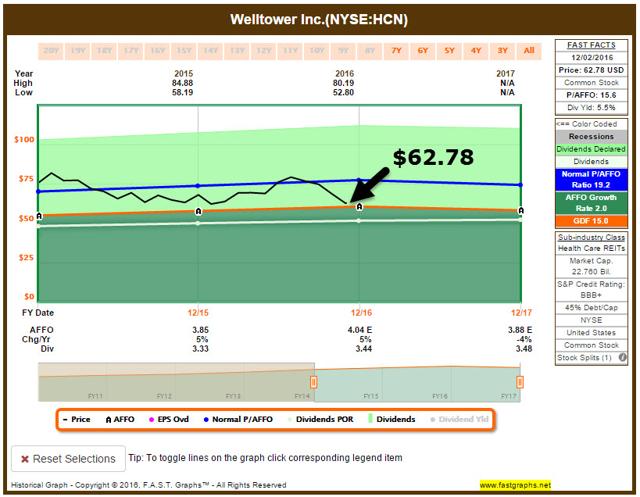The width and height of the screenshot is (640, 497).
Task: Click the Div Yld: 5.5% fact
Action: pyautogui.click(x=591, y=108)
